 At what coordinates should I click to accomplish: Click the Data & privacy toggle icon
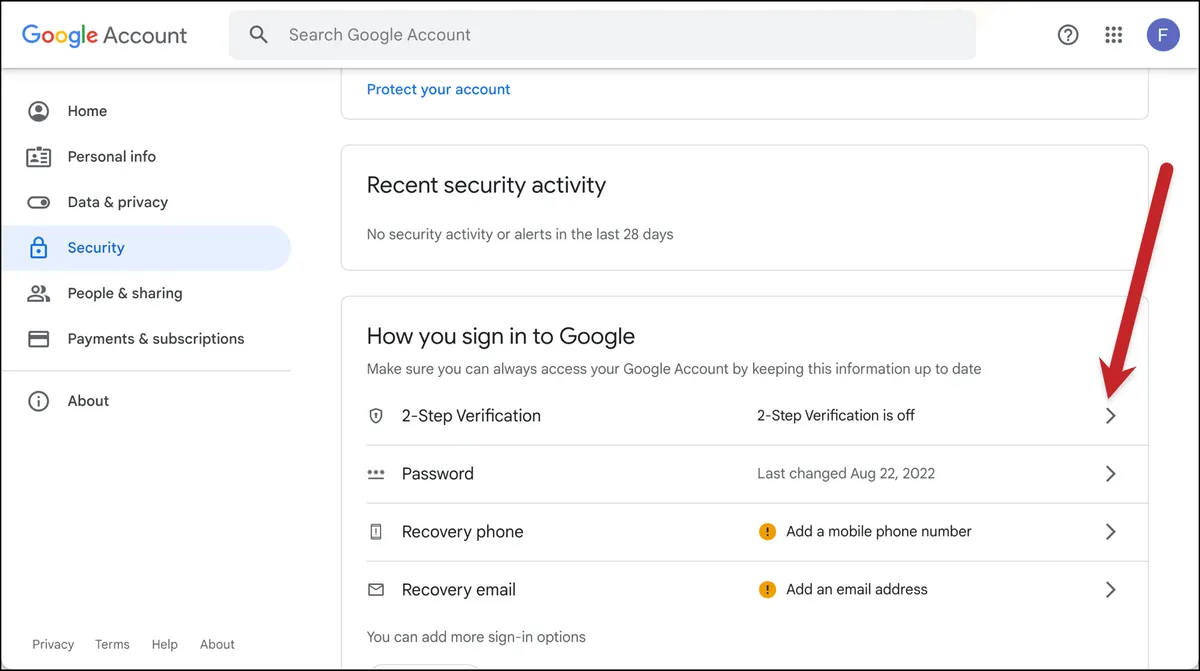[39, 202]
